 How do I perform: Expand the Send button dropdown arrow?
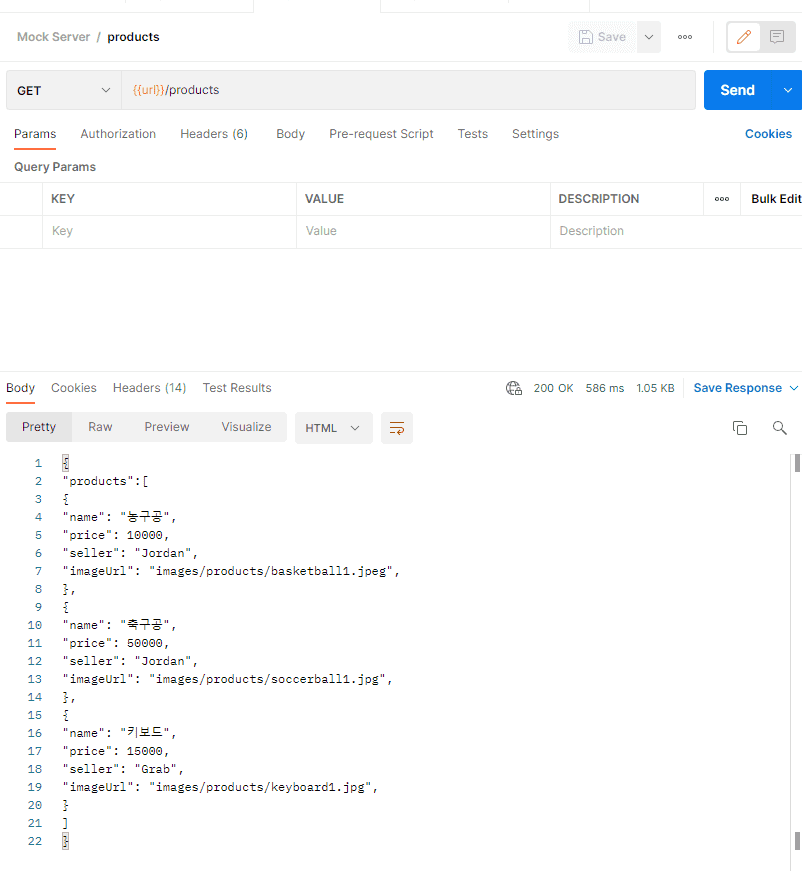point(788,90)
